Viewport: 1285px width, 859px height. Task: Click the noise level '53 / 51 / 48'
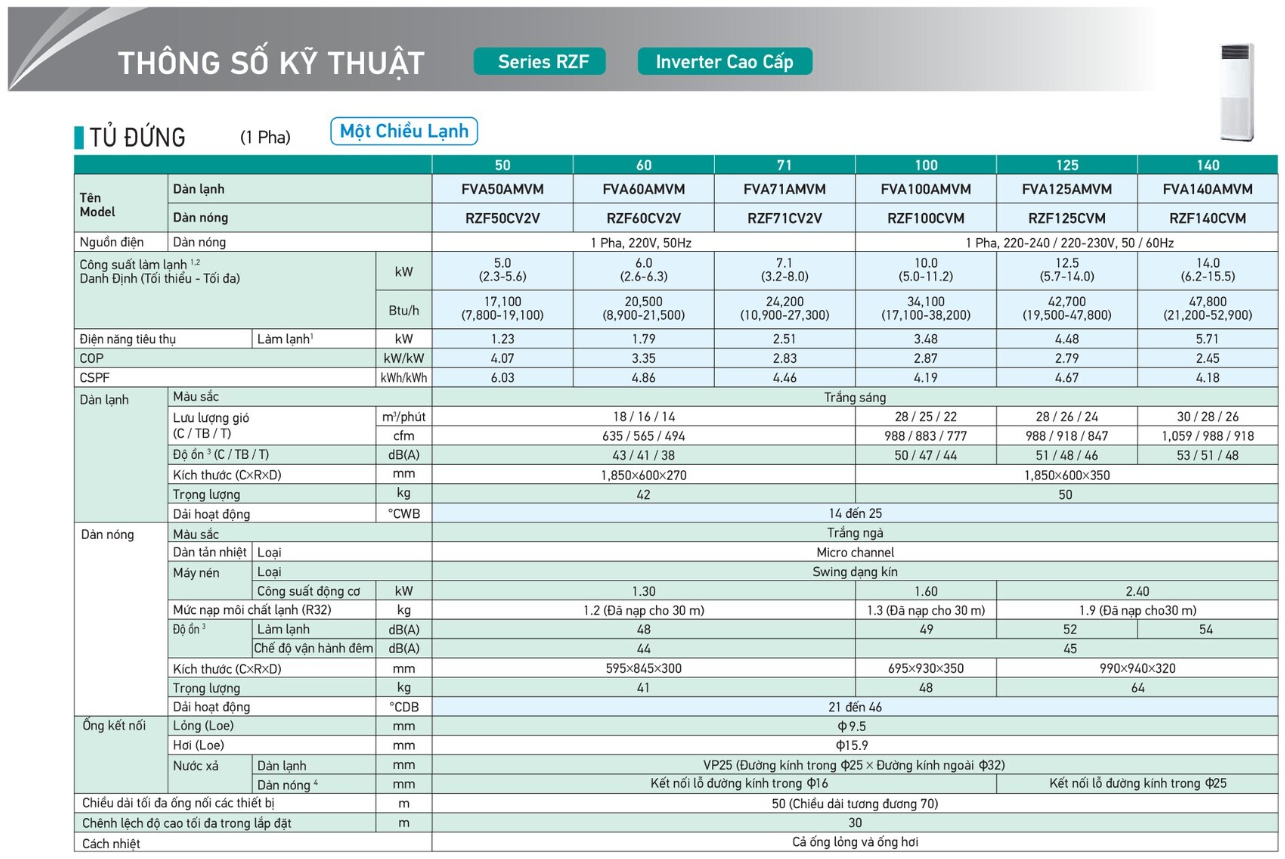(x=1207, y=455)
